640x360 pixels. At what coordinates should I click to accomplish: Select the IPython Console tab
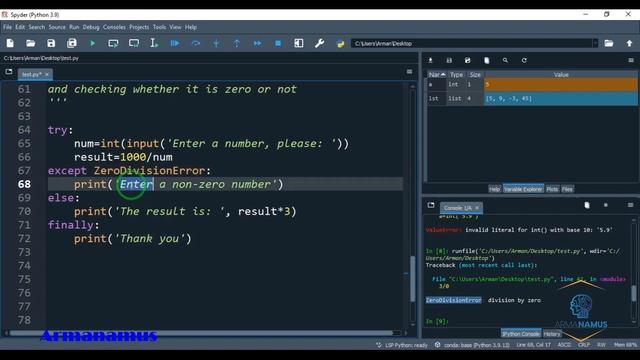[521, 334]
